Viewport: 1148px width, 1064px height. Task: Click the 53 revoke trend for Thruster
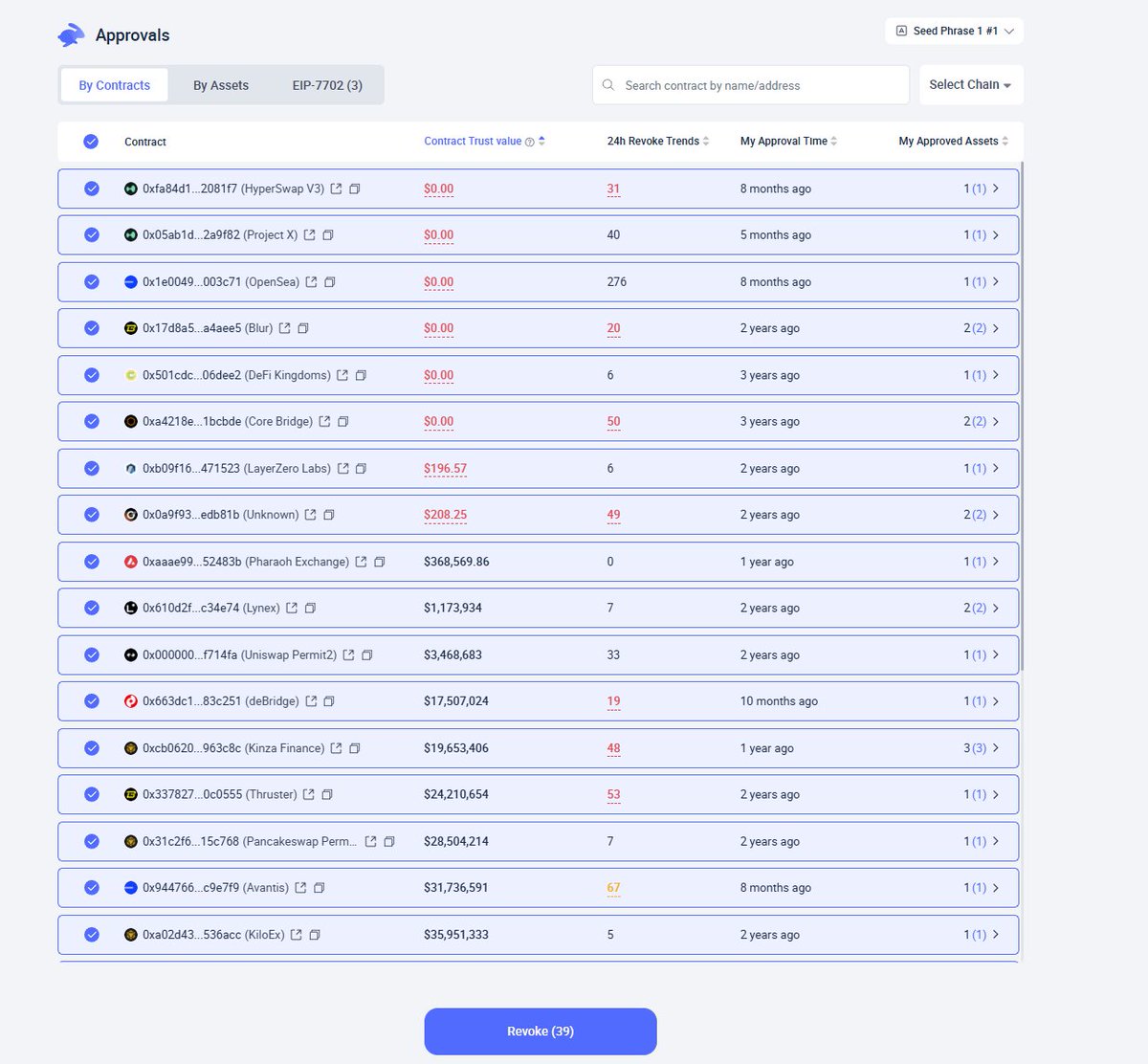click(613, 794)
